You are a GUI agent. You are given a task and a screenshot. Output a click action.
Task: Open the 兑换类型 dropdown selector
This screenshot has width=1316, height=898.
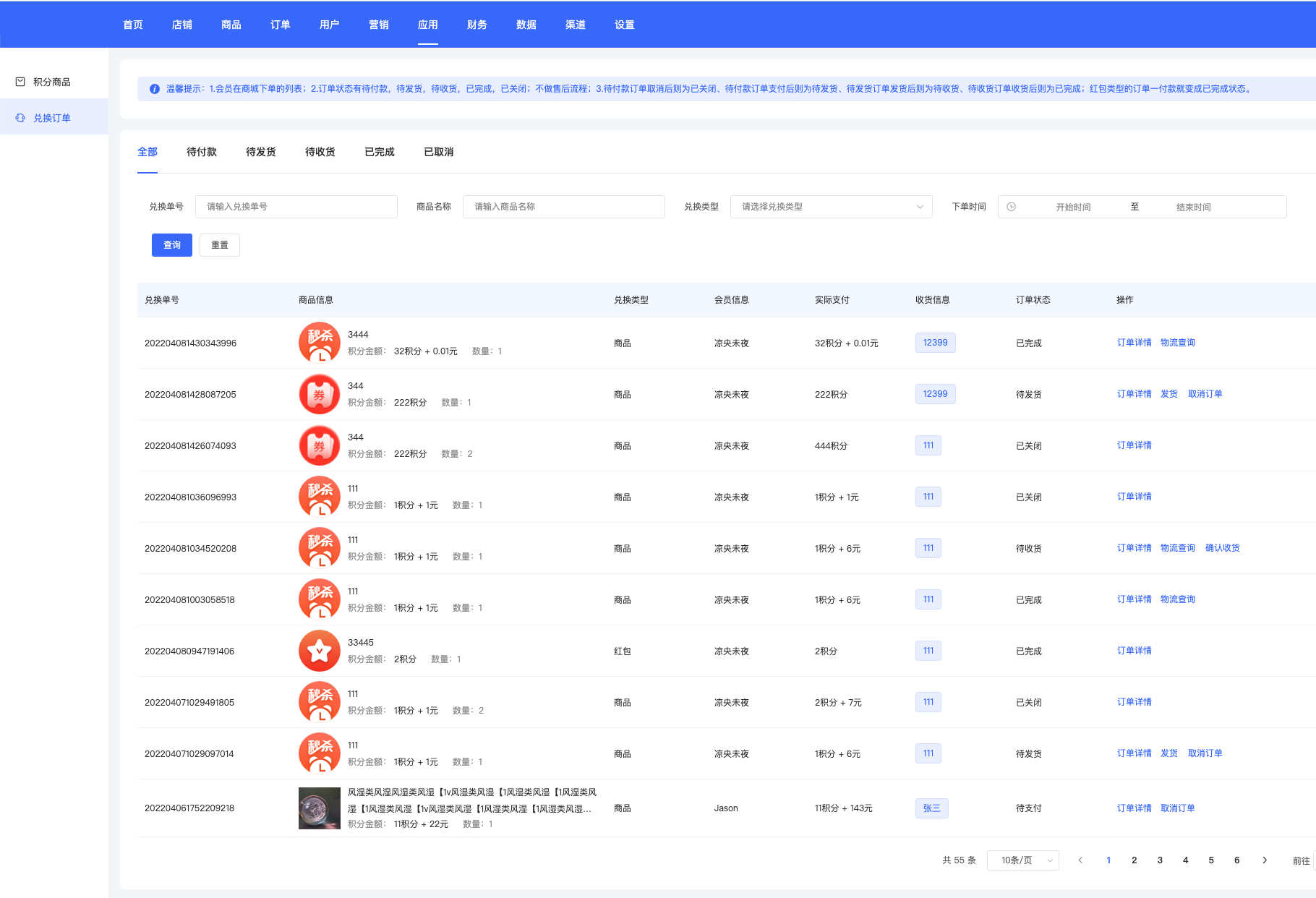point(831,207)
